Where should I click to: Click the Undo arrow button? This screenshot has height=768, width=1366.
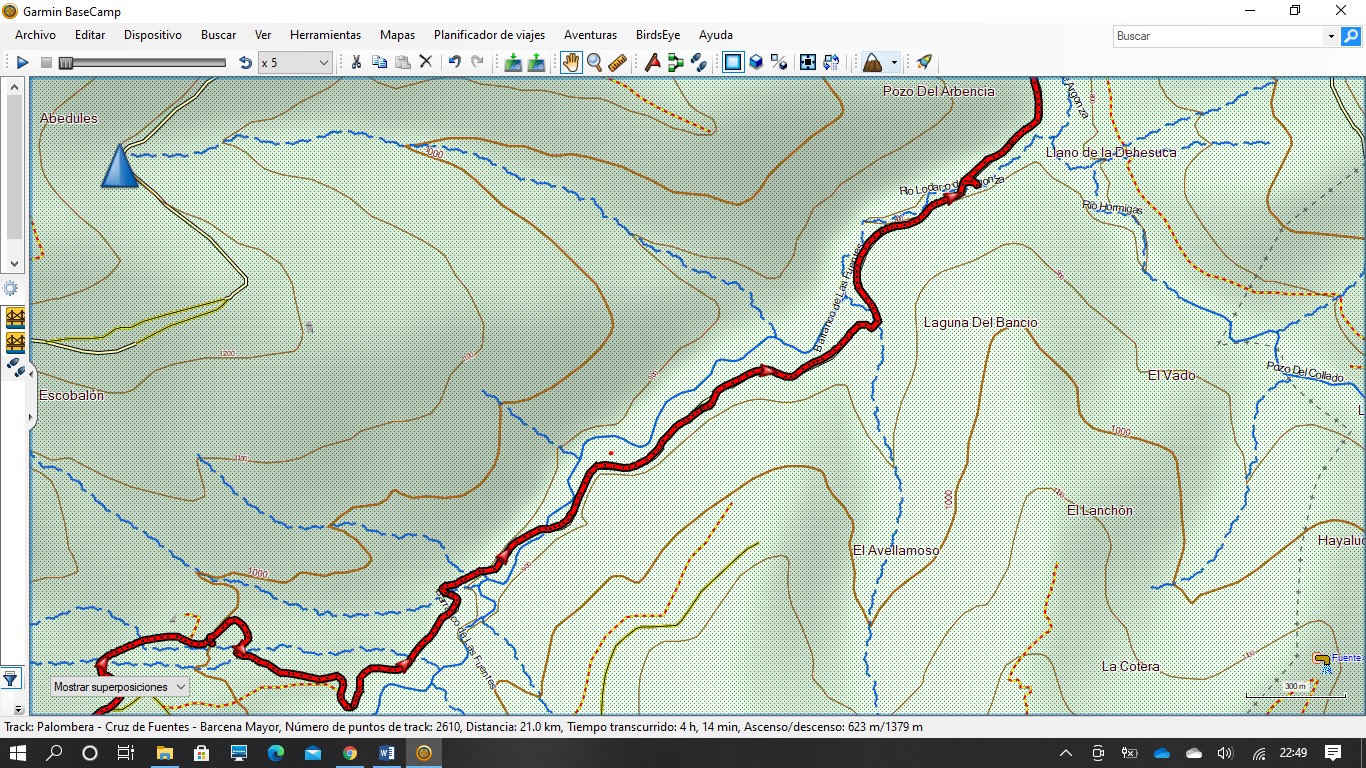[454, 62]
